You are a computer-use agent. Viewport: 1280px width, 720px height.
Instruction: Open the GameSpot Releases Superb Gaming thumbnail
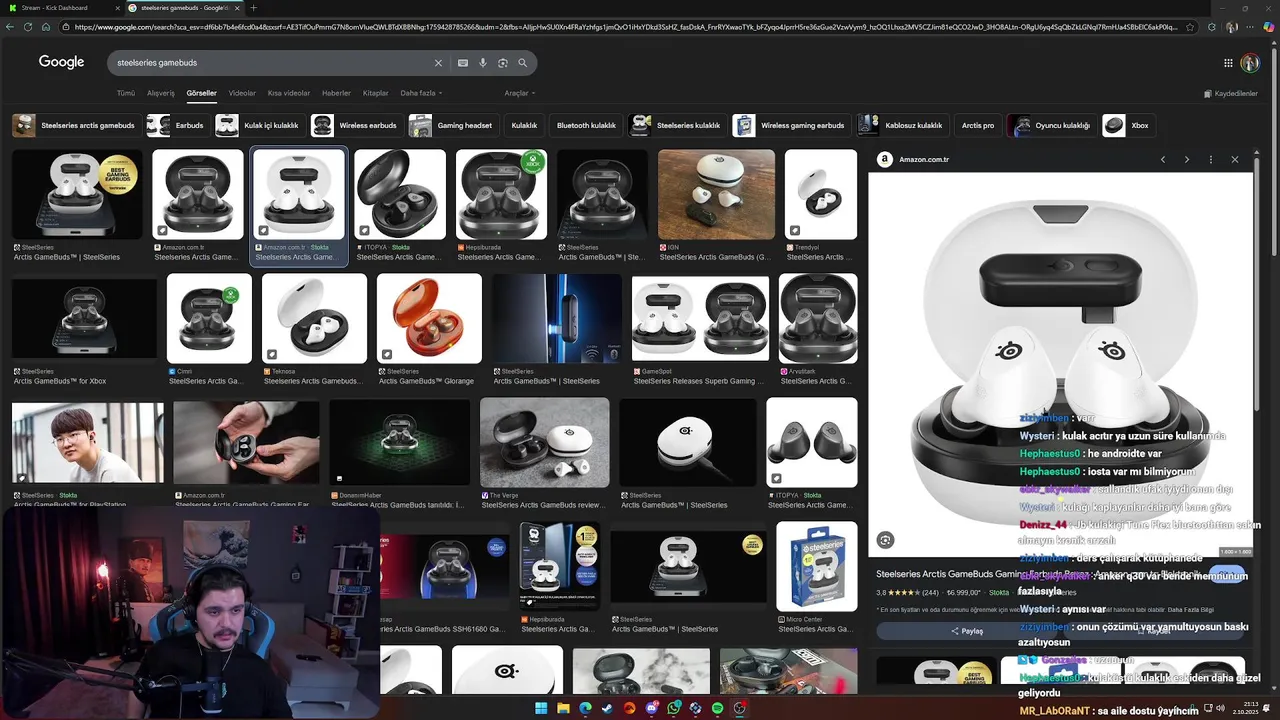tap(700, 319)
